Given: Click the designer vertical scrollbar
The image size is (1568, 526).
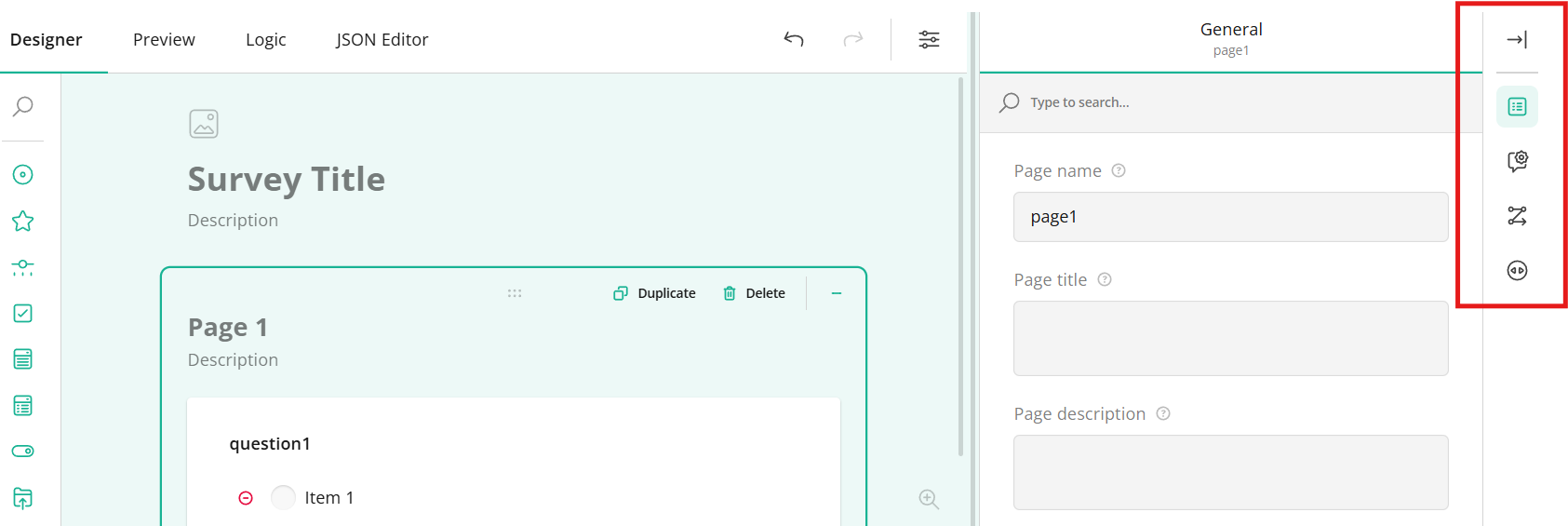Looking at the screenshot, I should 961,266.
